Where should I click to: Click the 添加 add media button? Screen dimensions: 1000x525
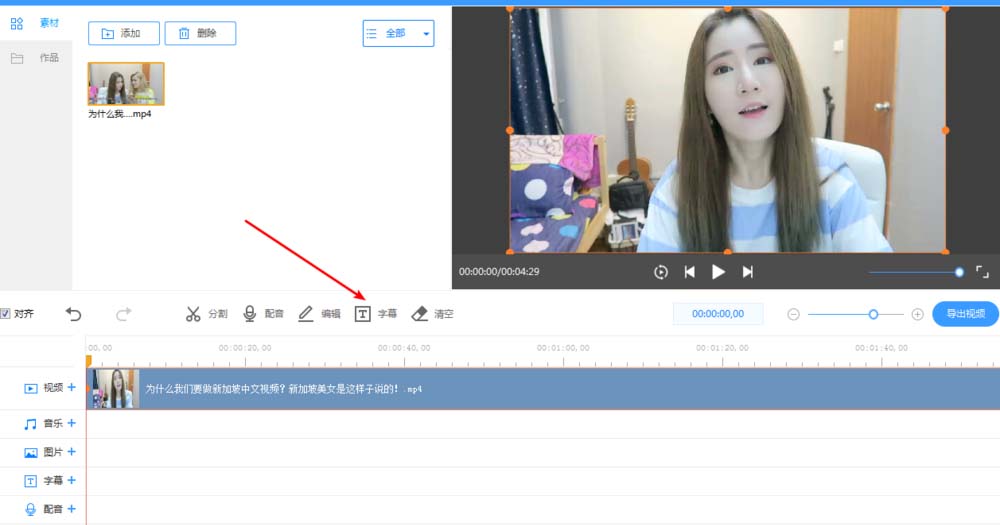tap(116, 33)
